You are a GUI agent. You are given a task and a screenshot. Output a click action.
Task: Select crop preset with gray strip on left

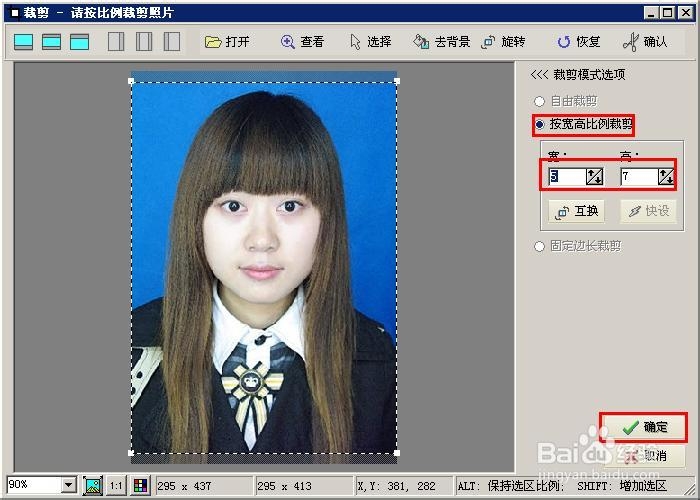pos(172,42)
